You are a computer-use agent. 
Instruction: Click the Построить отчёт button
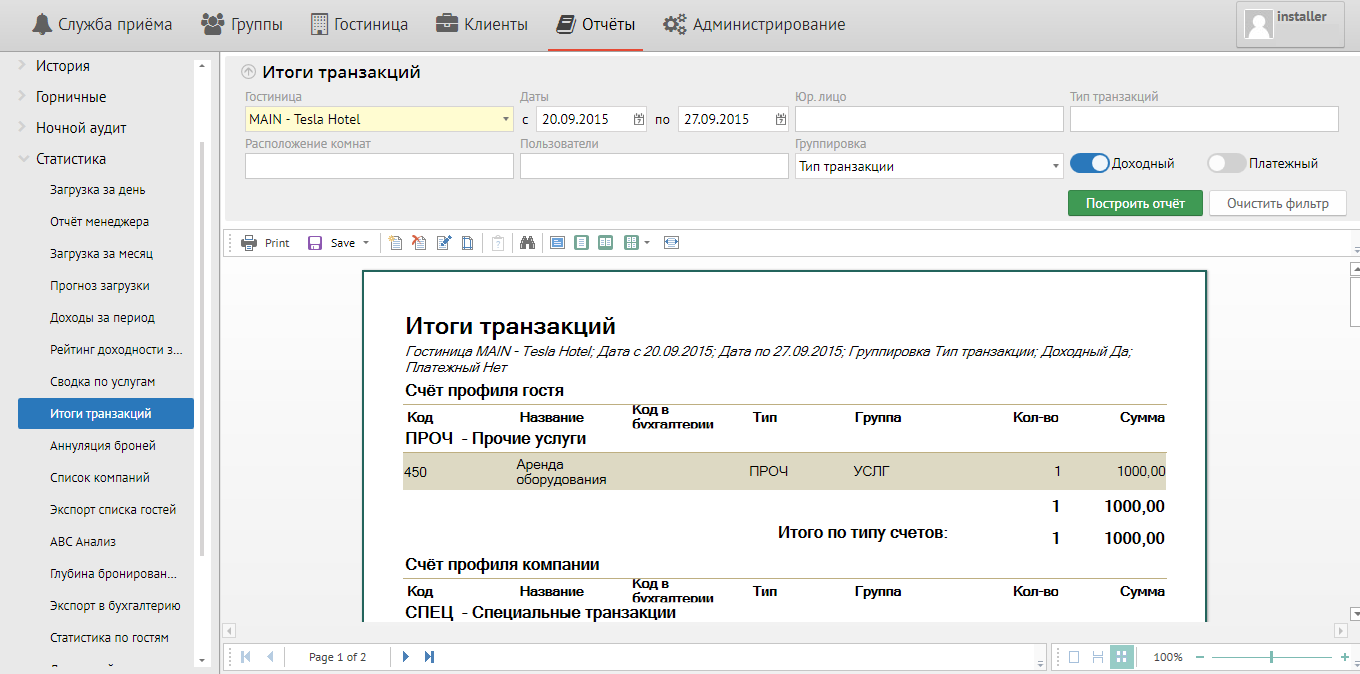tap(1135, 203)
